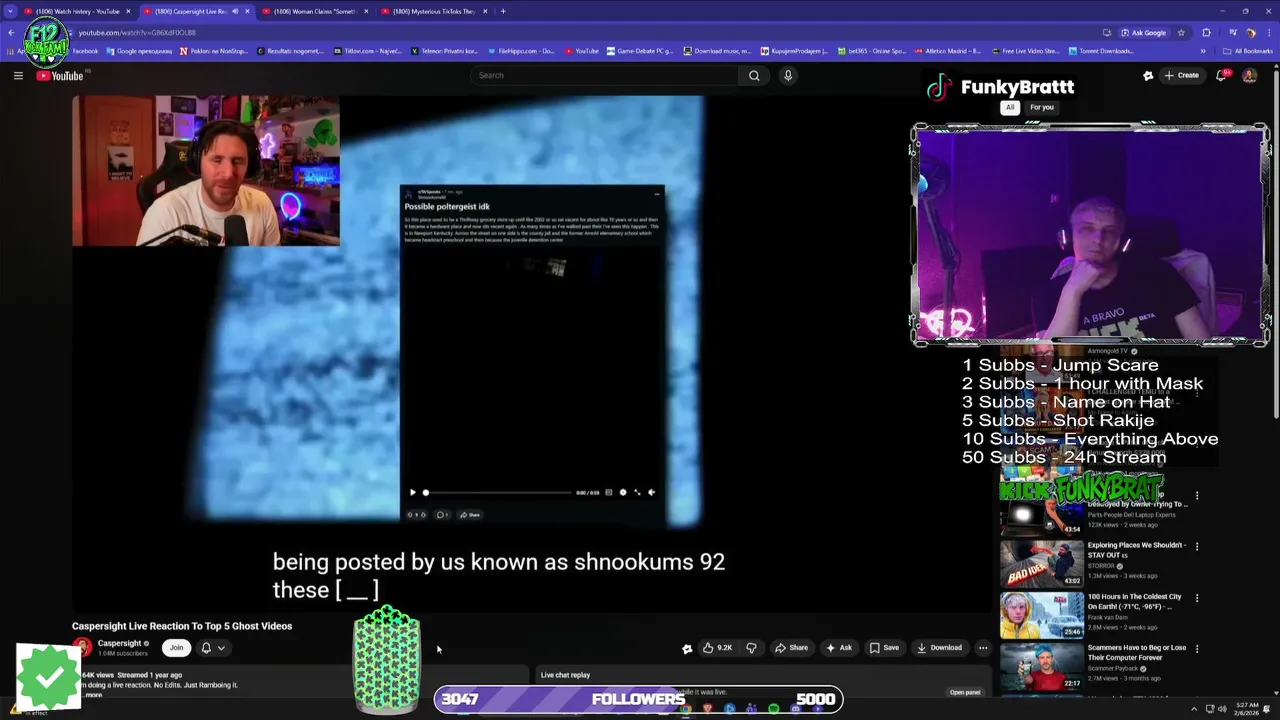
Task: Open the 'FileHippo.com' bookmark
Action: 520,51
